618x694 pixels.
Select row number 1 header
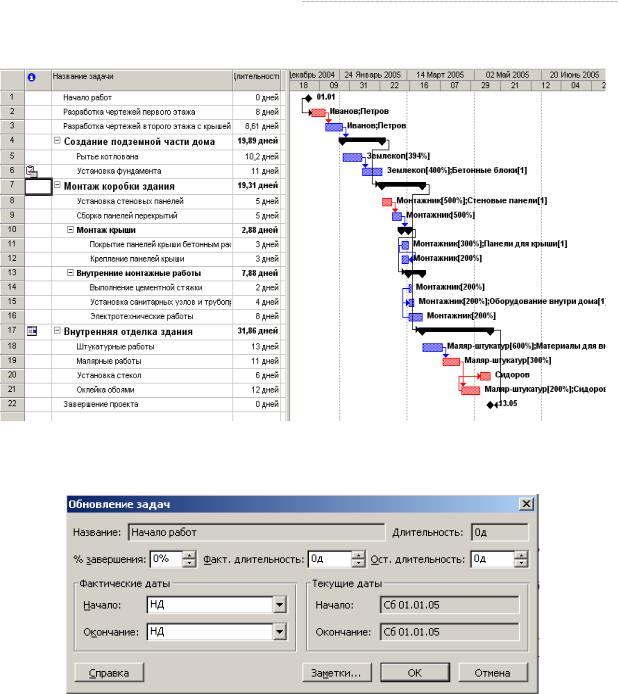click(12, 97)
